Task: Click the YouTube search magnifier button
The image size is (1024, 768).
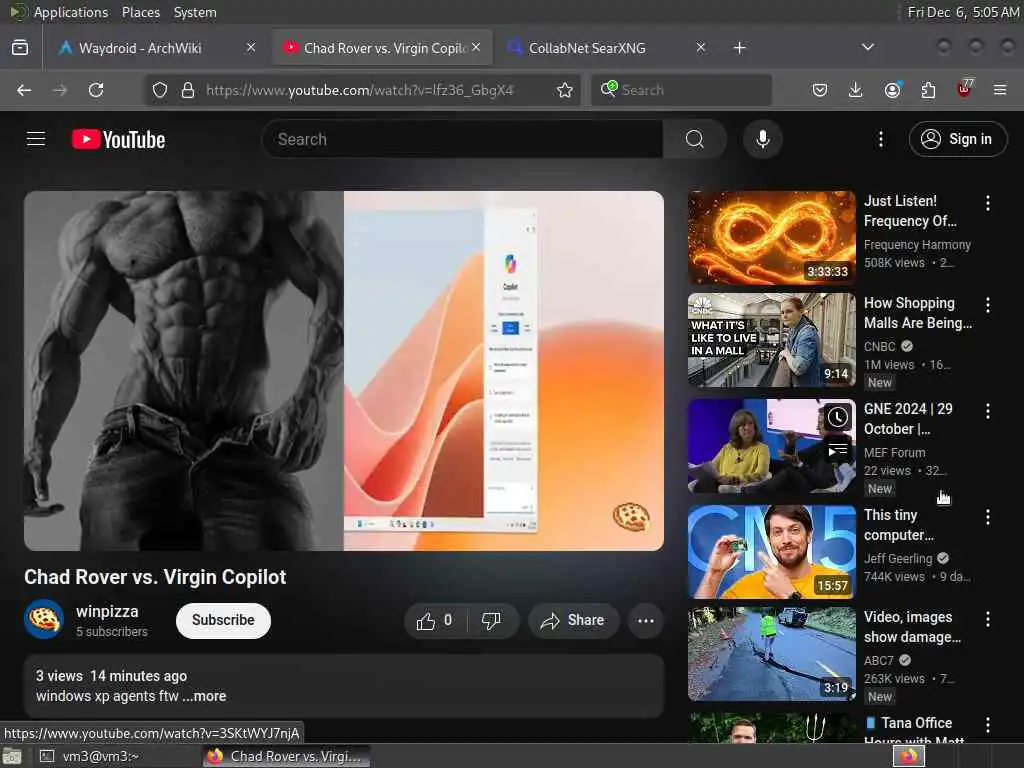Action: [694, 139]
